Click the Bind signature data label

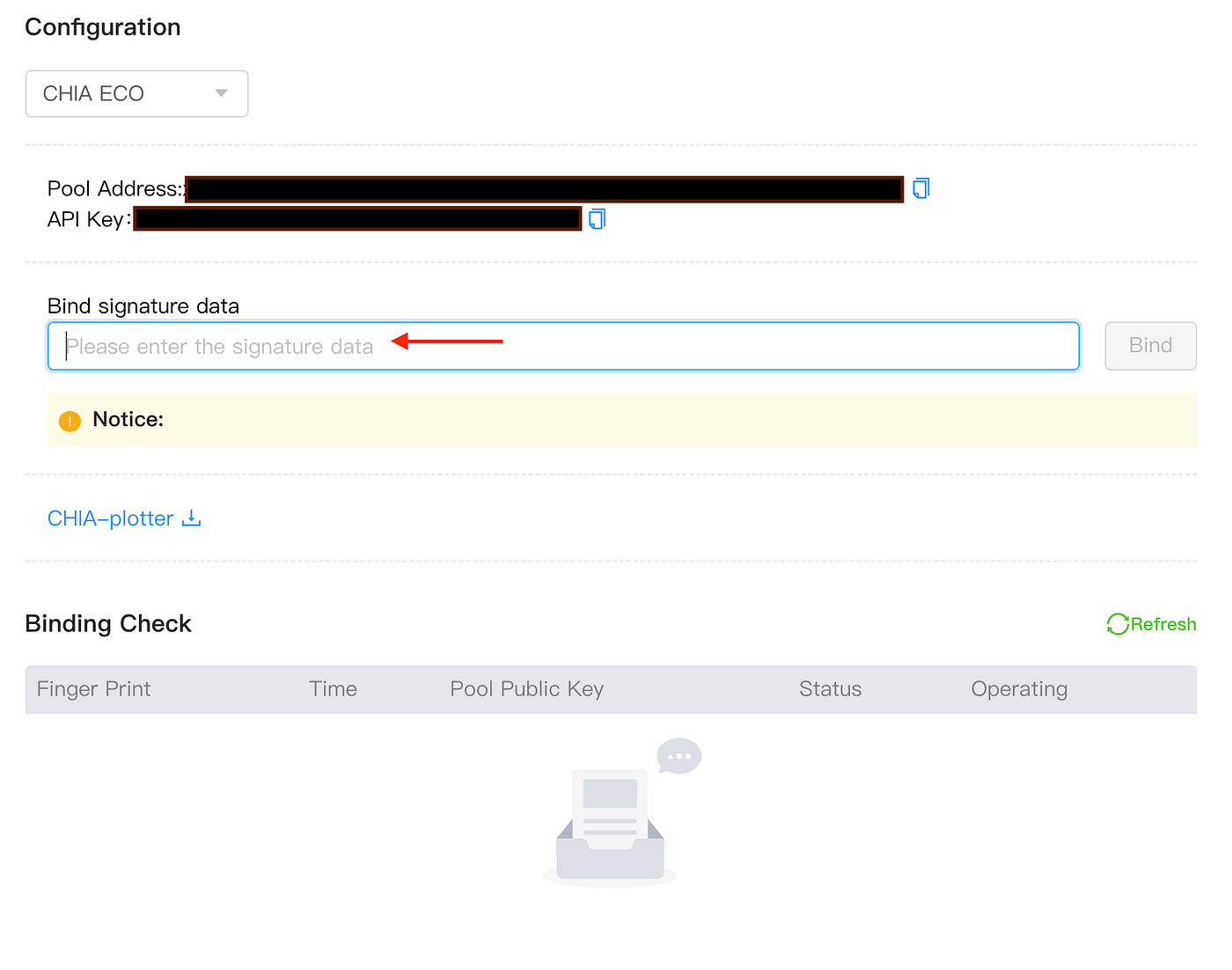pos(143,306)
